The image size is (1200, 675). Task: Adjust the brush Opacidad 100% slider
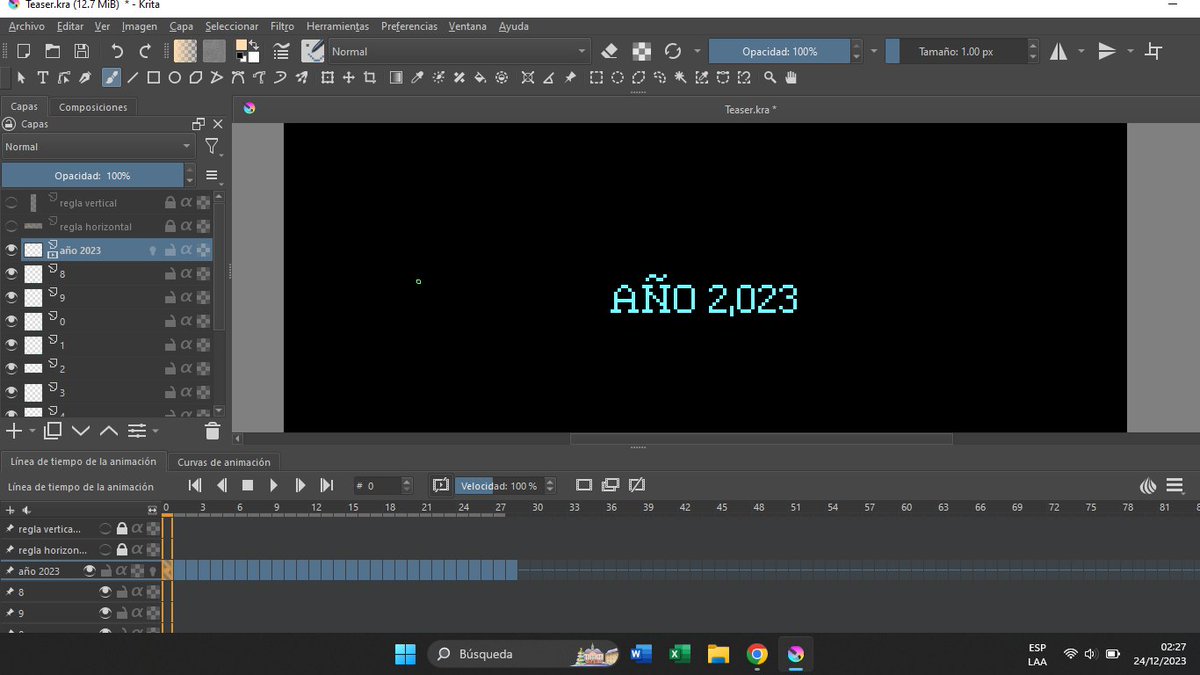[780, 51]
